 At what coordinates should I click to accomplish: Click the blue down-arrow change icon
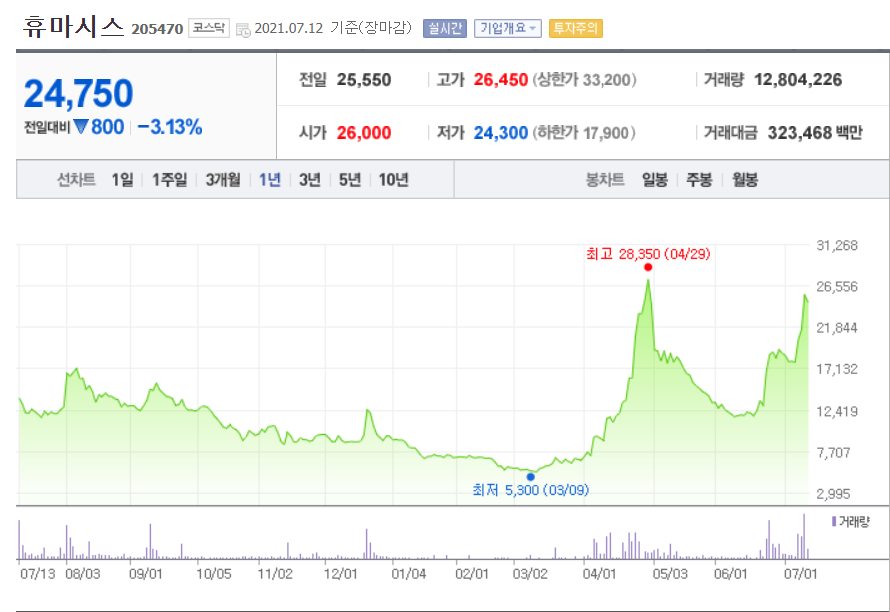[x=81, y=126]
